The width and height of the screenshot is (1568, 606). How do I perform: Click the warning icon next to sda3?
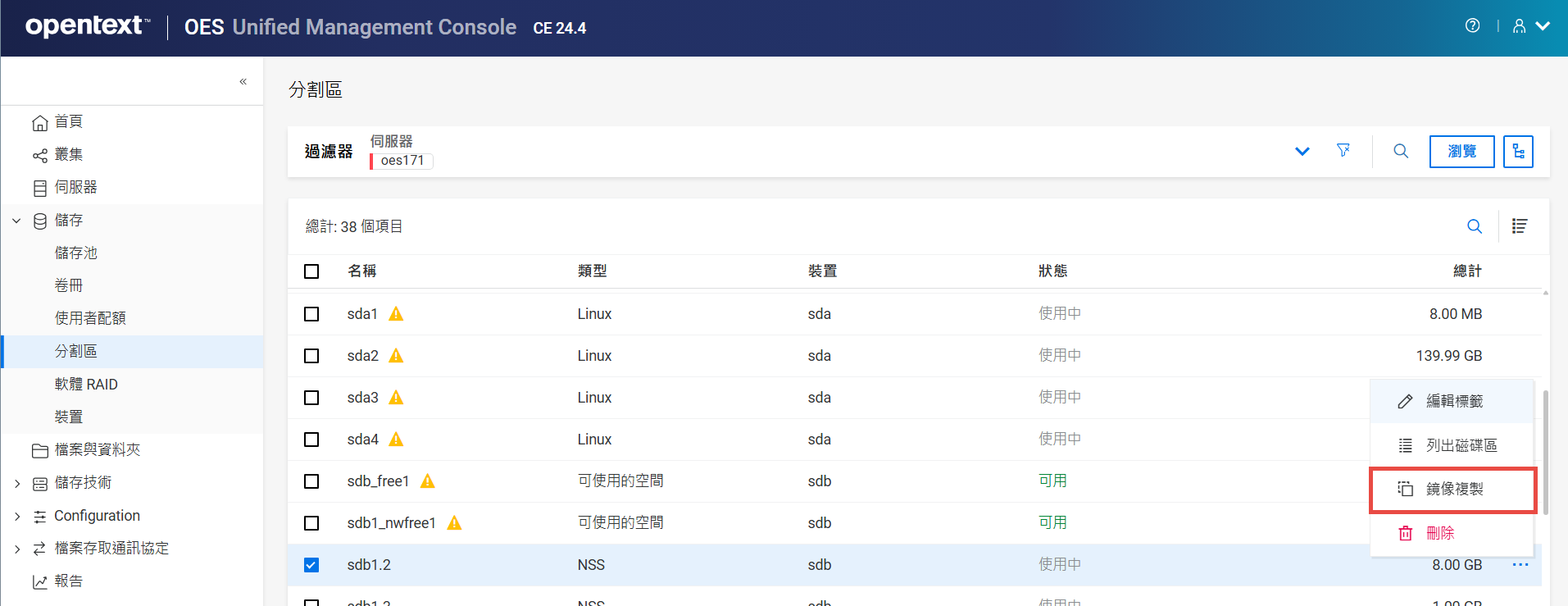396,397
